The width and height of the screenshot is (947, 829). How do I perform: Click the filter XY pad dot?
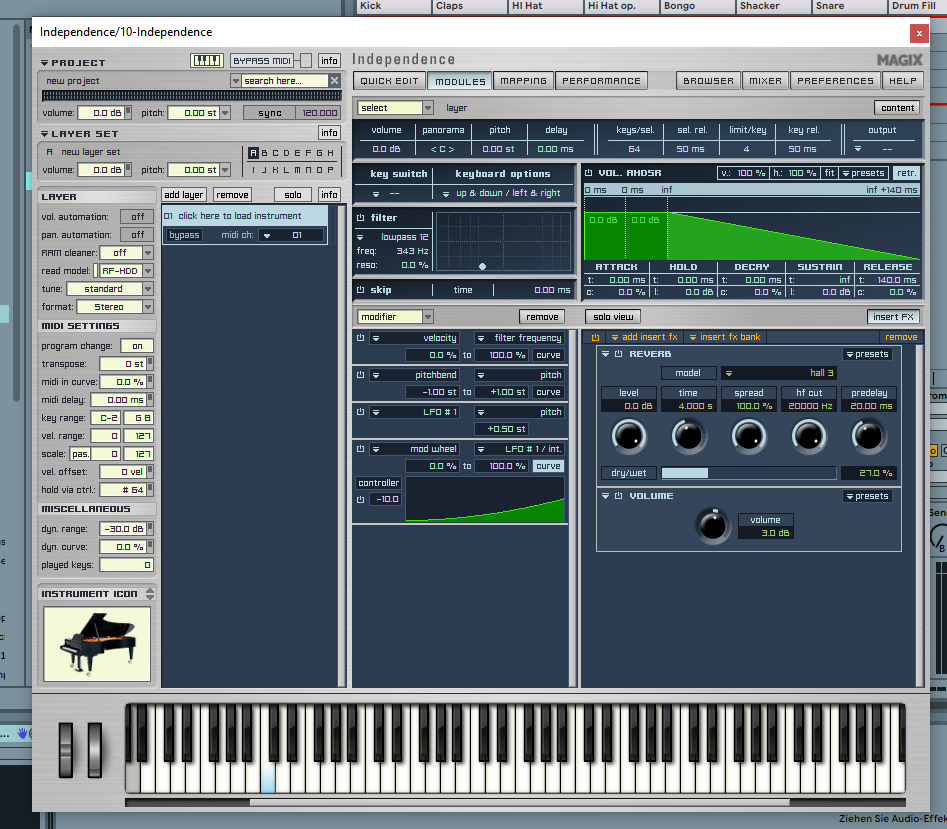482,266
